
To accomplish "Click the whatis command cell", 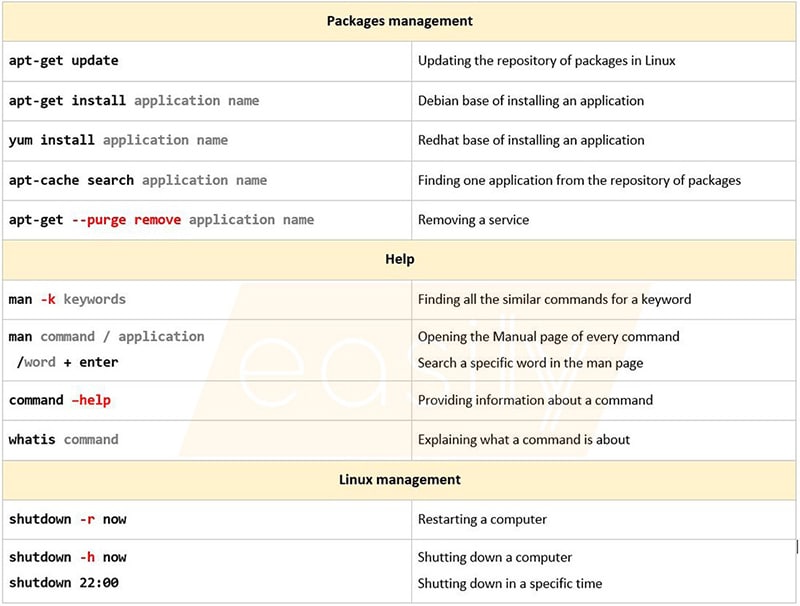I will click(x=62, y=439).
